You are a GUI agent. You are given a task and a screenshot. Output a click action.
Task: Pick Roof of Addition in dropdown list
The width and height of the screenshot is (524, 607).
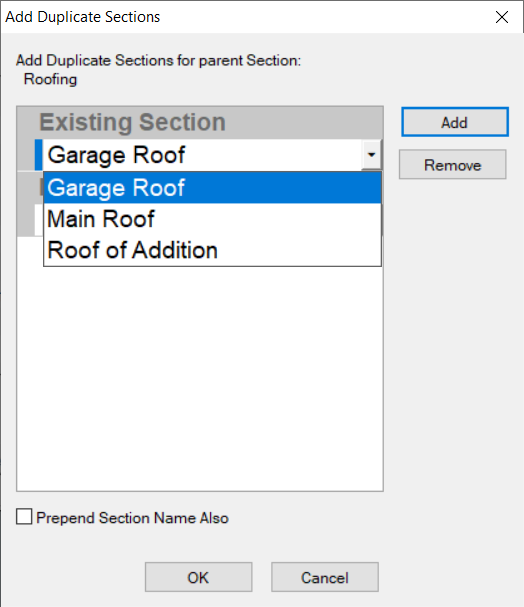(212, 250)
